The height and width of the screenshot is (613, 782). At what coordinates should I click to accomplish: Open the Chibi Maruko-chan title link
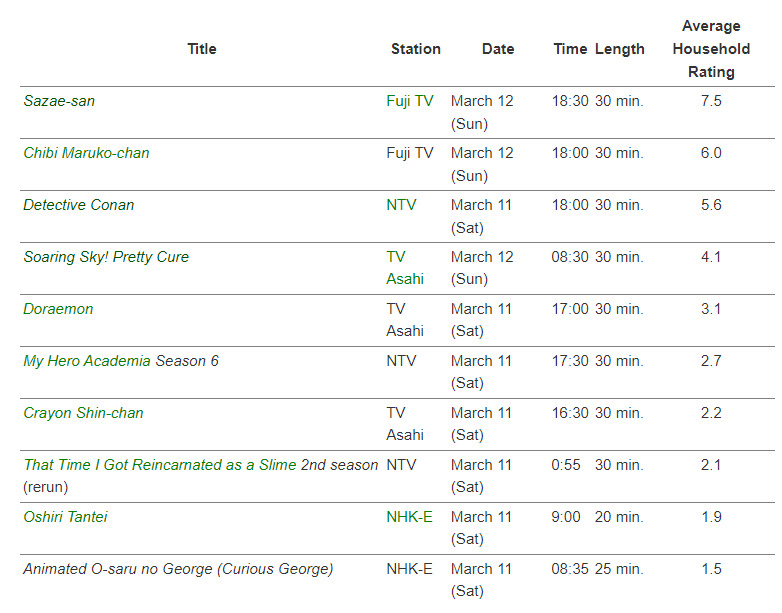coord(86,153)
